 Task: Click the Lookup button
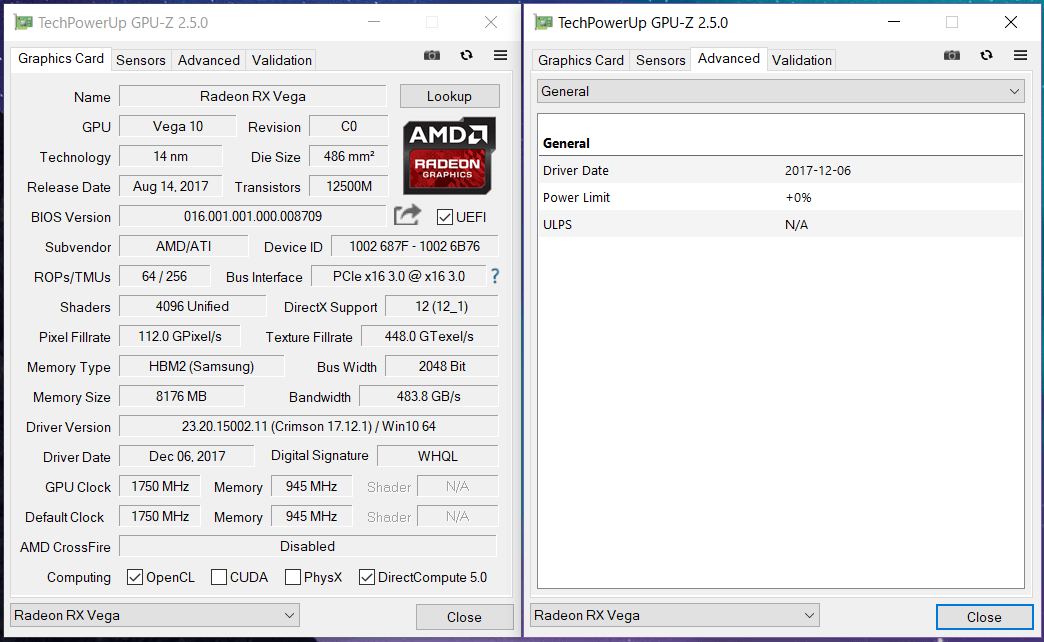[x=449, y=96]
